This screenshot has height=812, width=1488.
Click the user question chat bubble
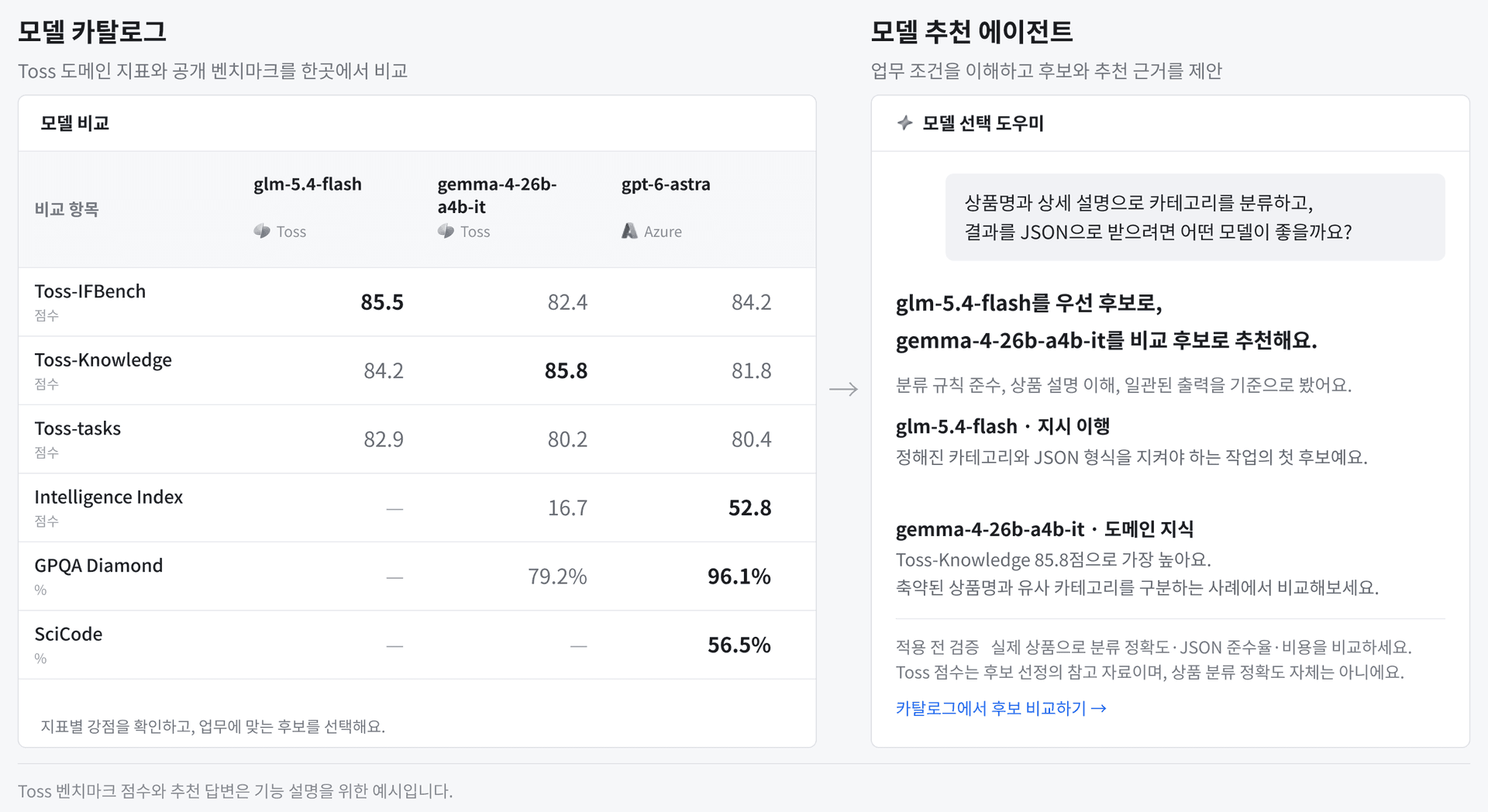pos(1195,217)
